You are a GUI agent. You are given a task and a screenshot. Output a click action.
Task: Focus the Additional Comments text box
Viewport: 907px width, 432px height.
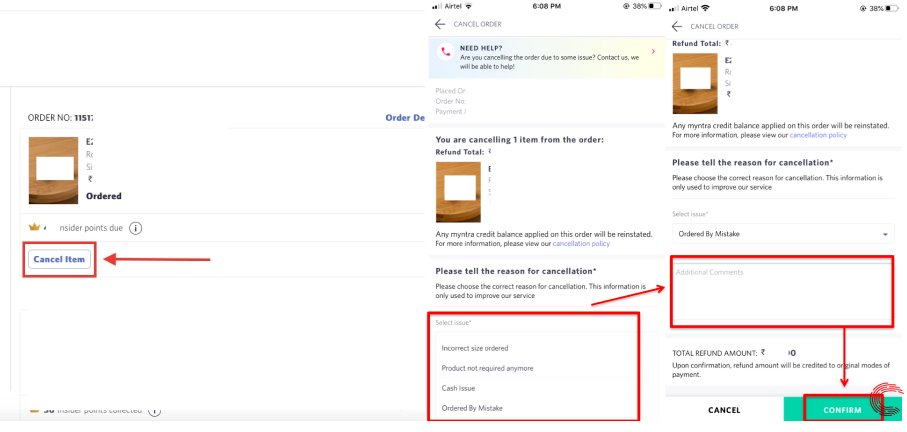click(783, 291)
